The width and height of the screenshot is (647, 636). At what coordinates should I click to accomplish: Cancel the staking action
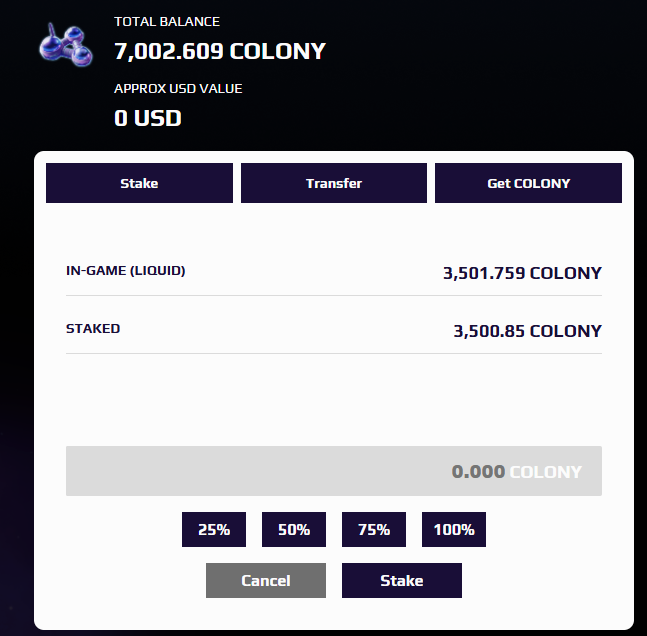click(266, 580)
